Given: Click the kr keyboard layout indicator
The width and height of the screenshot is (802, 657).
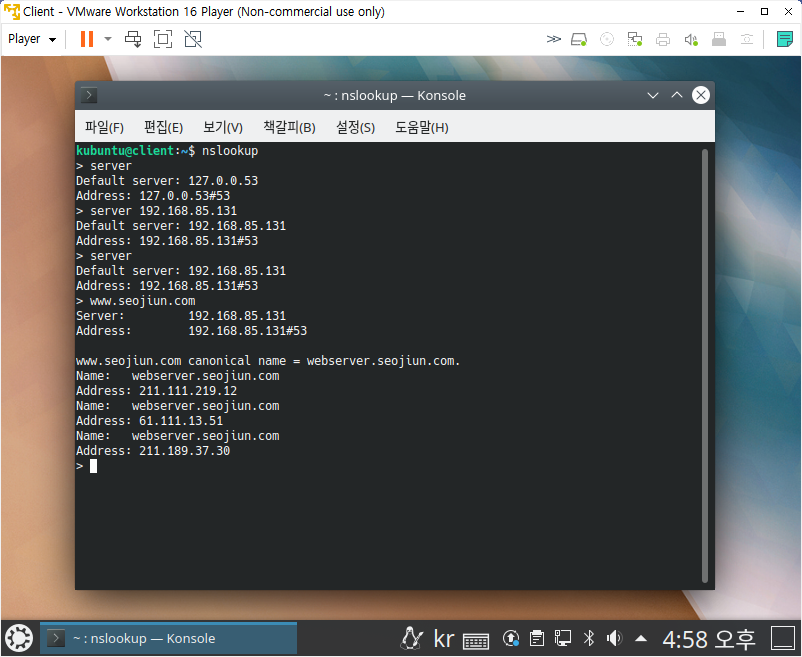Looking at the screenshot, I should (443, 638).
